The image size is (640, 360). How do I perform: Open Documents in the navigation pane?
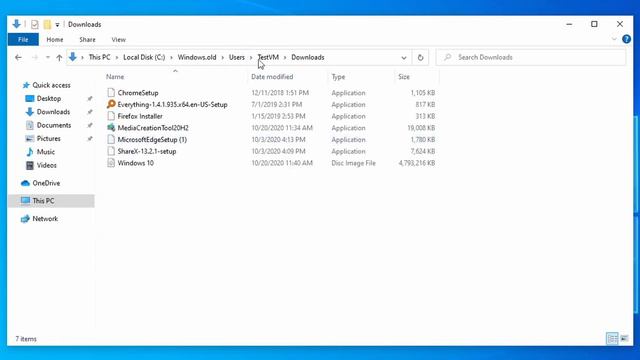53,125
